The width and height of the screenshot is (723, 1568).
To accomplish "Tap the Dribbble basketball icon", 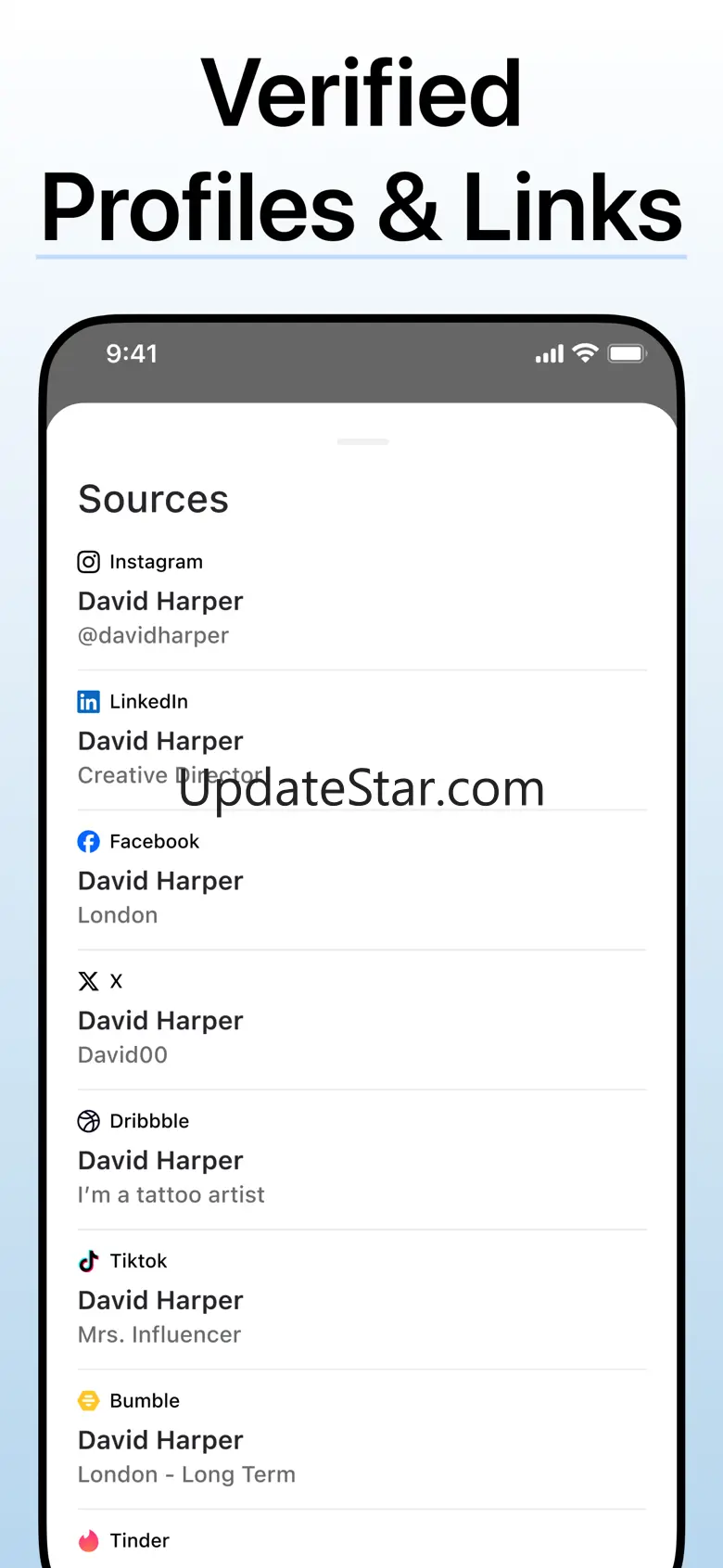I will [x=88, y=1121].
